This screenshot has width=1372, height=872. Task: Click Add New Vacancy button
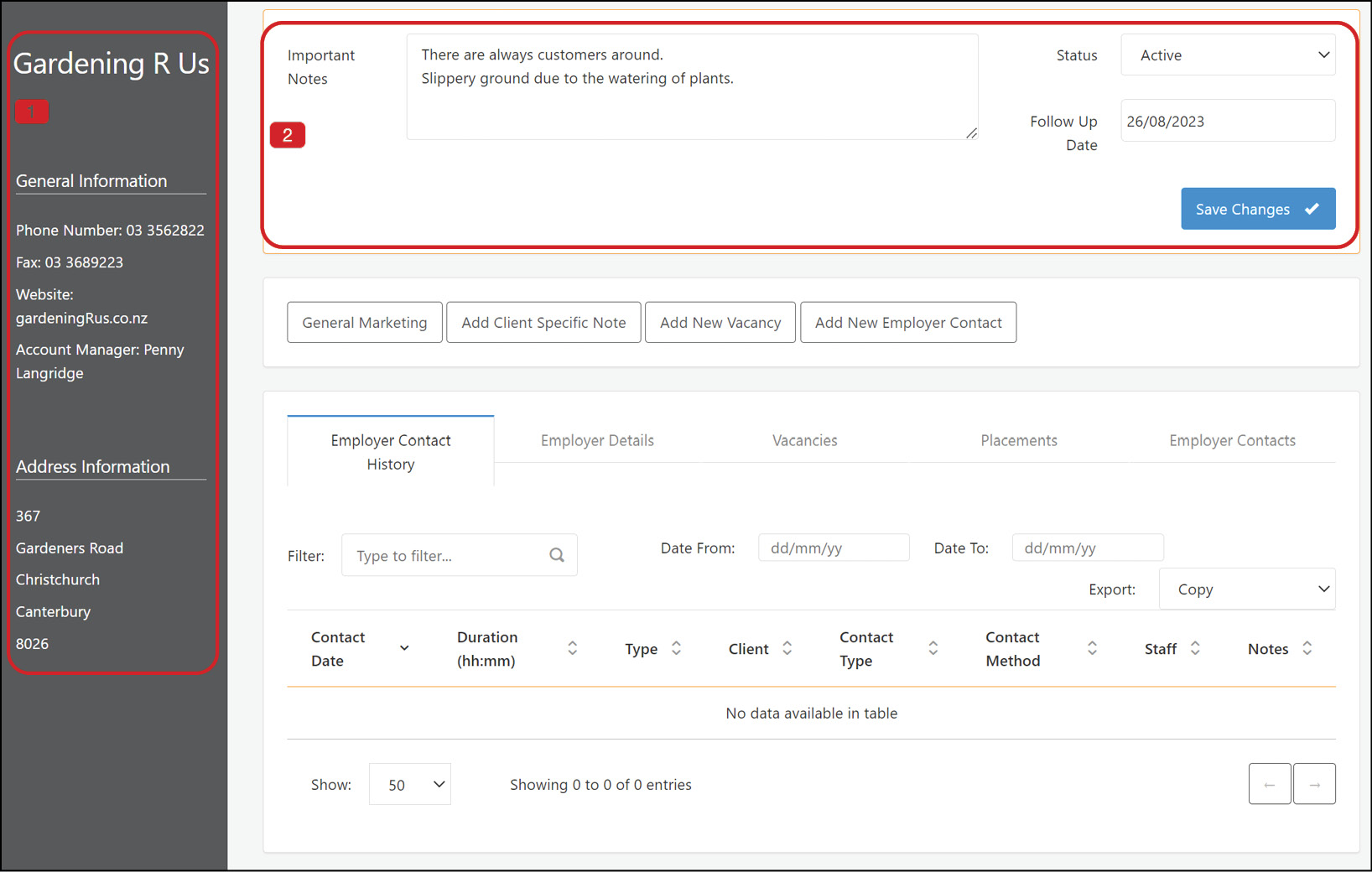point(720,323)
